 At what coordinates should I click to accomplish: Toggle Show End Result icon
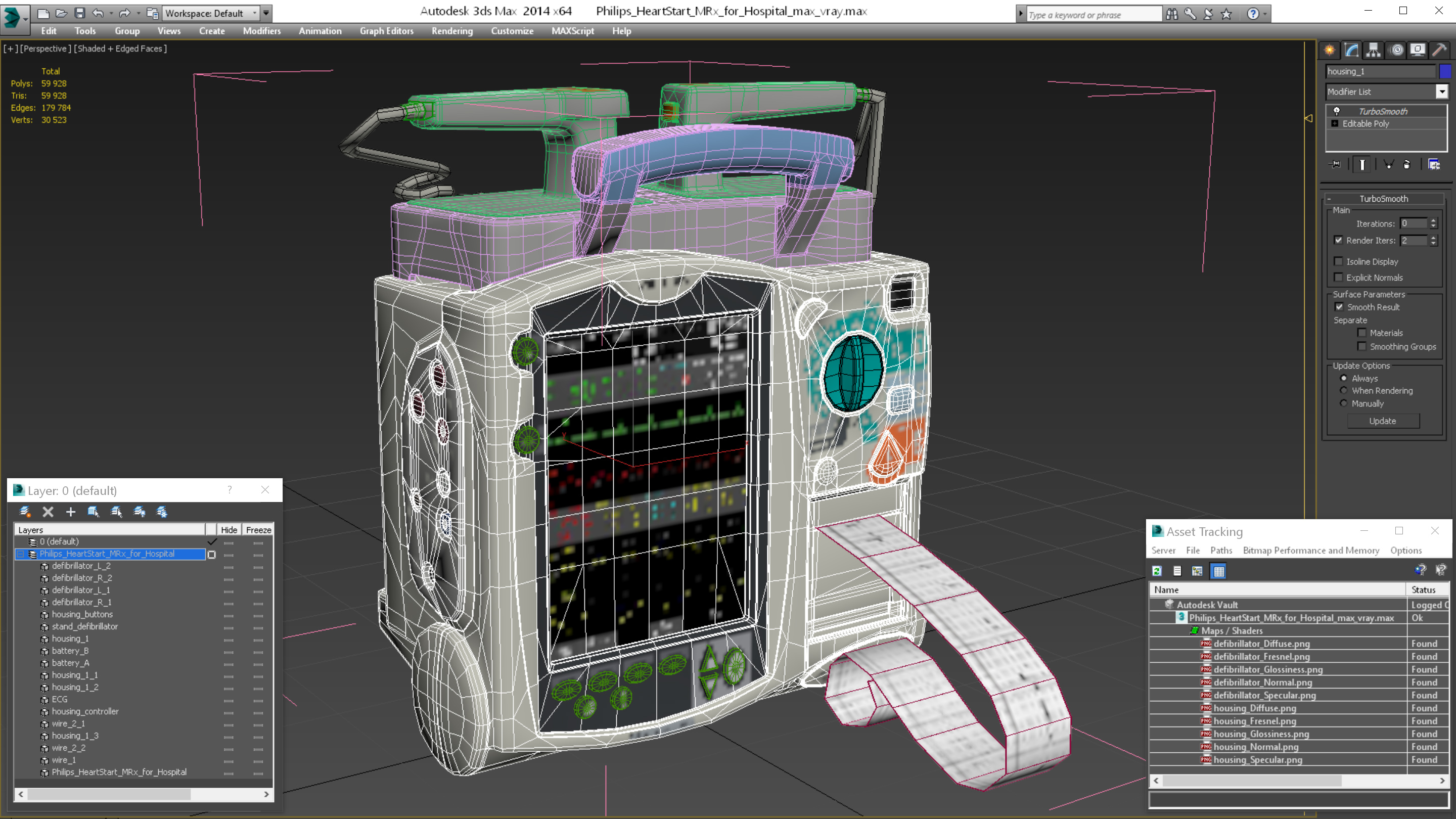(x=1362, y=164)
